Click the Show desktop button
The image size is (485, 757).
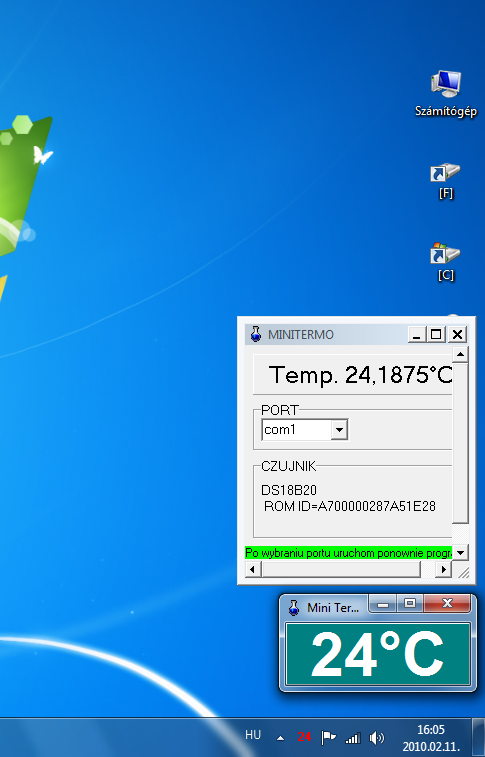(x=478, y=737)
